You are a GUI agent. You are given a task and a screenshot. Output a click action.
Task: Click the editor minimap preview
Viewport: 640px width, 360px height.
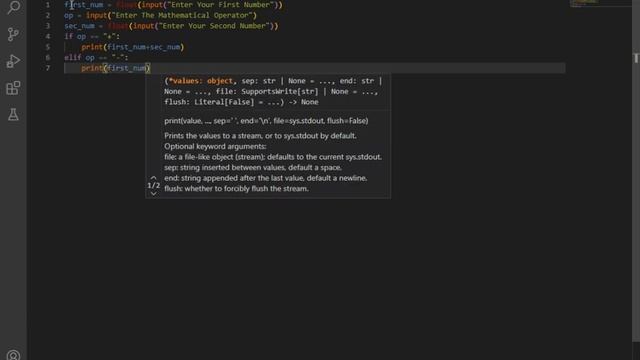600,3
